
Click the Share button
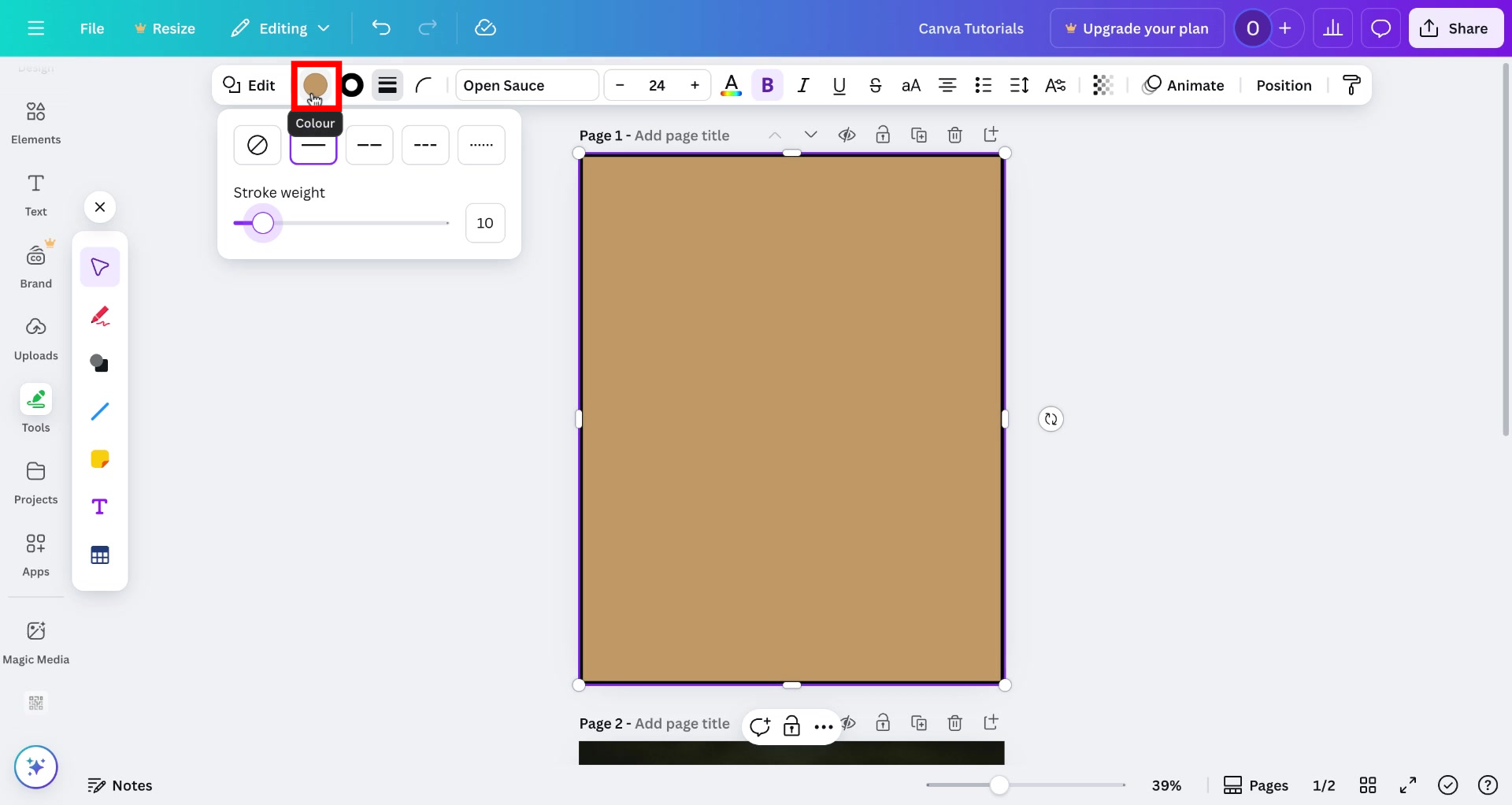[1455, 28]
